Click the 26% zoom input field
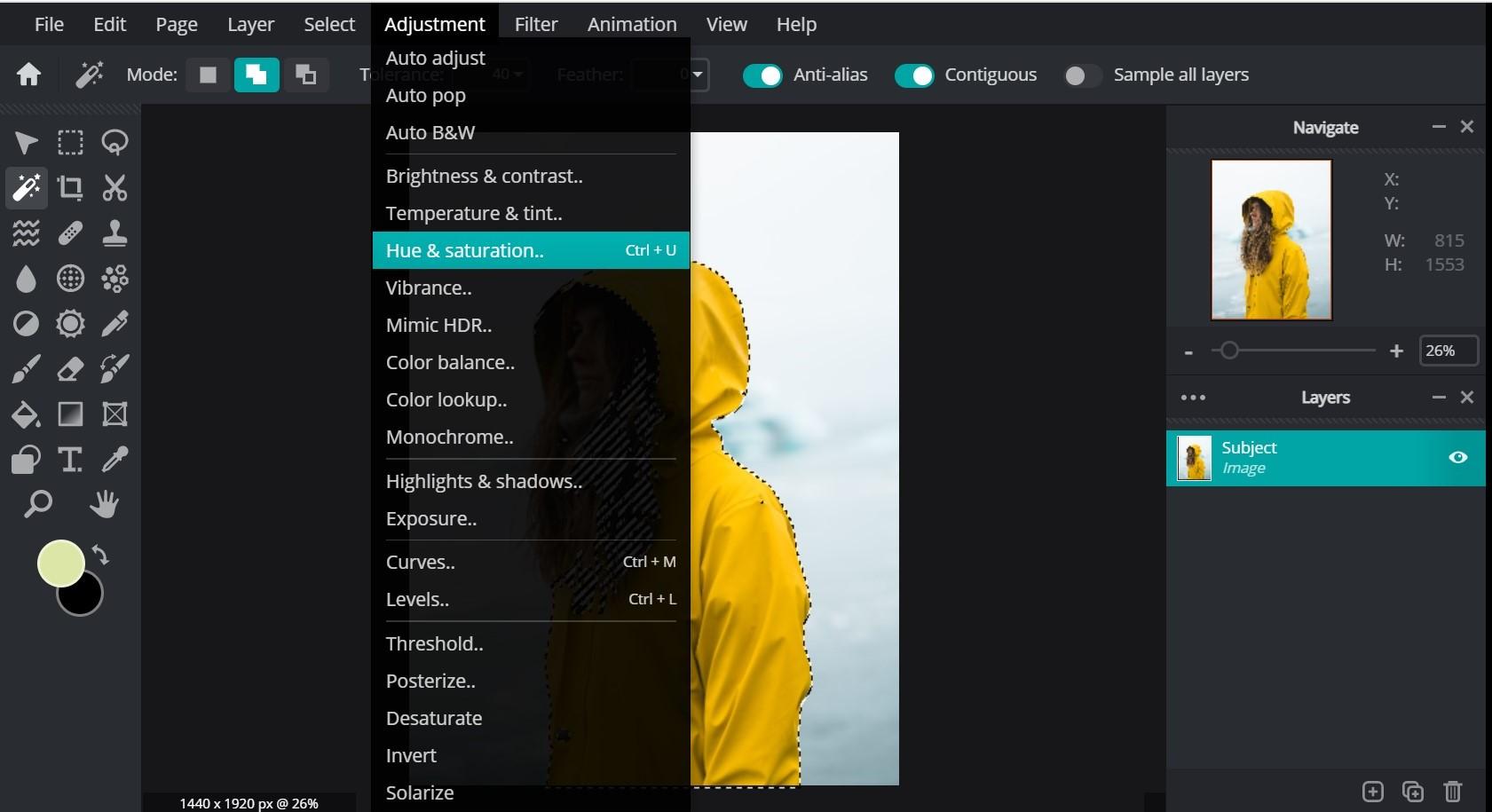 click(x=1449, y=351)
